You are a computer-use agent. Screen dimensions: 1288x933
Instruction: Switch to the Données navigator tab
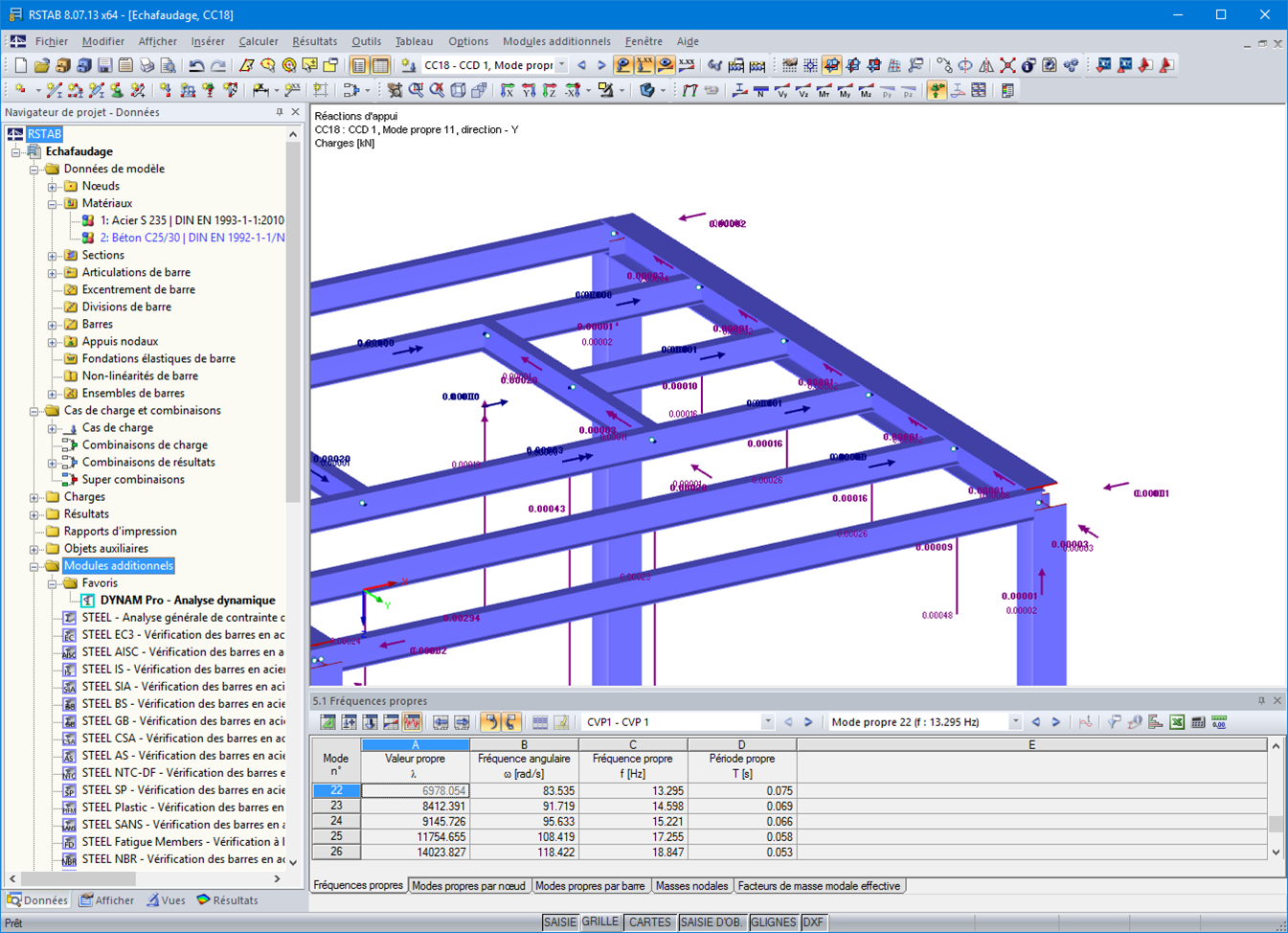pos(38,900)
